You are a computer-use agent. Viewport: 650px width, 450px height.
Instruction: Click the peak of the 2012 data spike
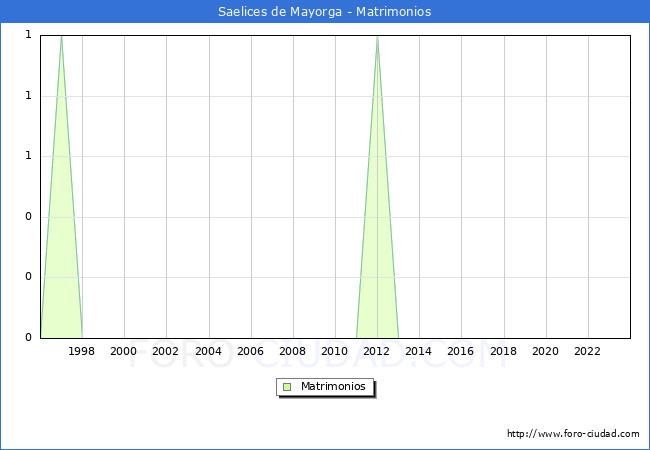click(377, 37)
